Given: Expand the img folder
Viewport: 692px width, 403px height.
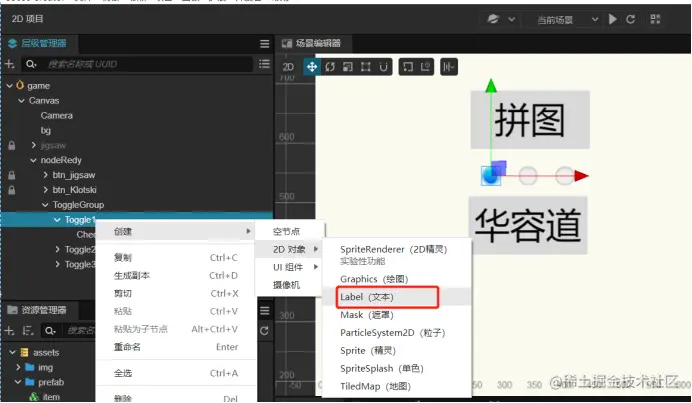Looking at the screenshot, I should (x=18, y=367).
